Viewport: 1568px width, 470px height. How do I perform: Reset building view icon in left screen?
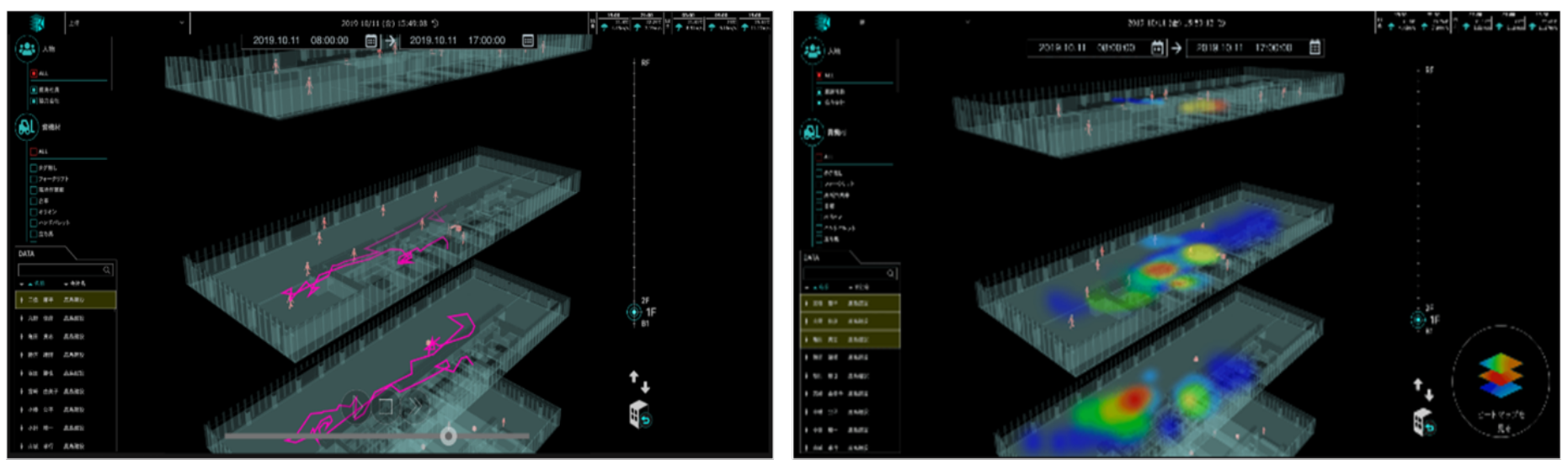[x=640, y=414]
